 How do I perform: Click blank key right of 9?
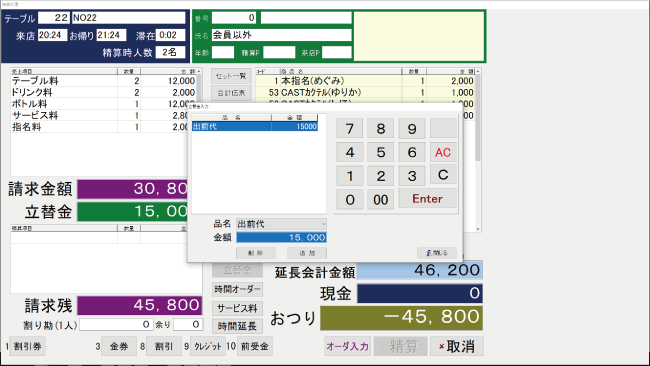point(443,128)
